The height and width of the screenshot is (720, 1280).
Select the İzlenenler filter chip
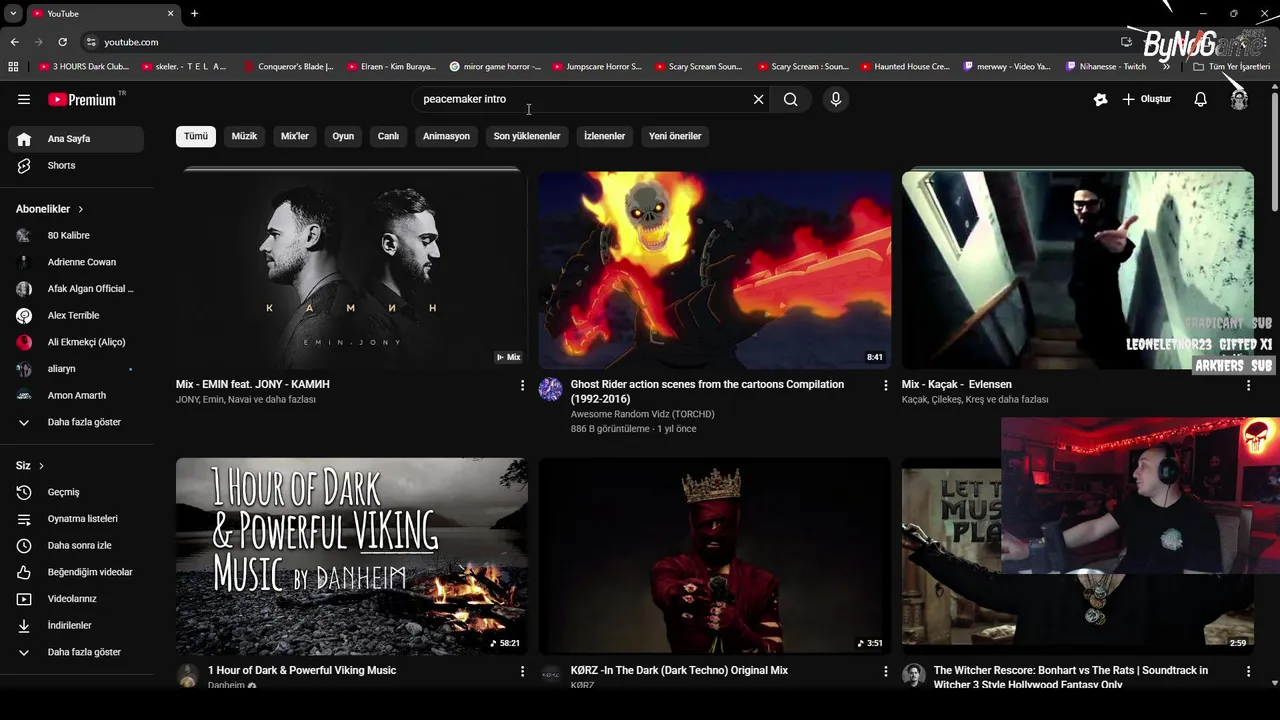click(x=605, y=136)
